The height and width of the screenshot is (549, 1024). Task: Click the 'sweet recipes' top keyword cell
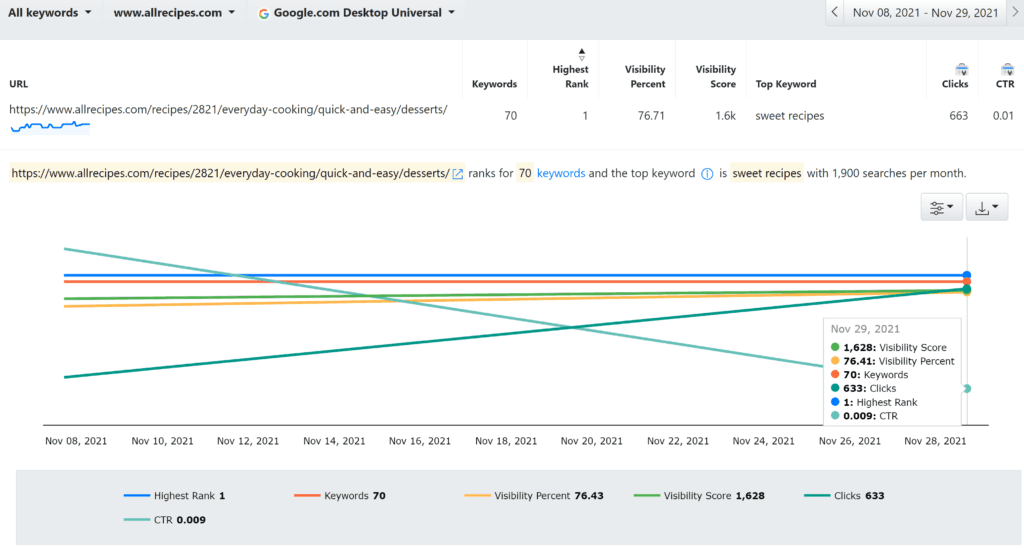tap(790, 116)
